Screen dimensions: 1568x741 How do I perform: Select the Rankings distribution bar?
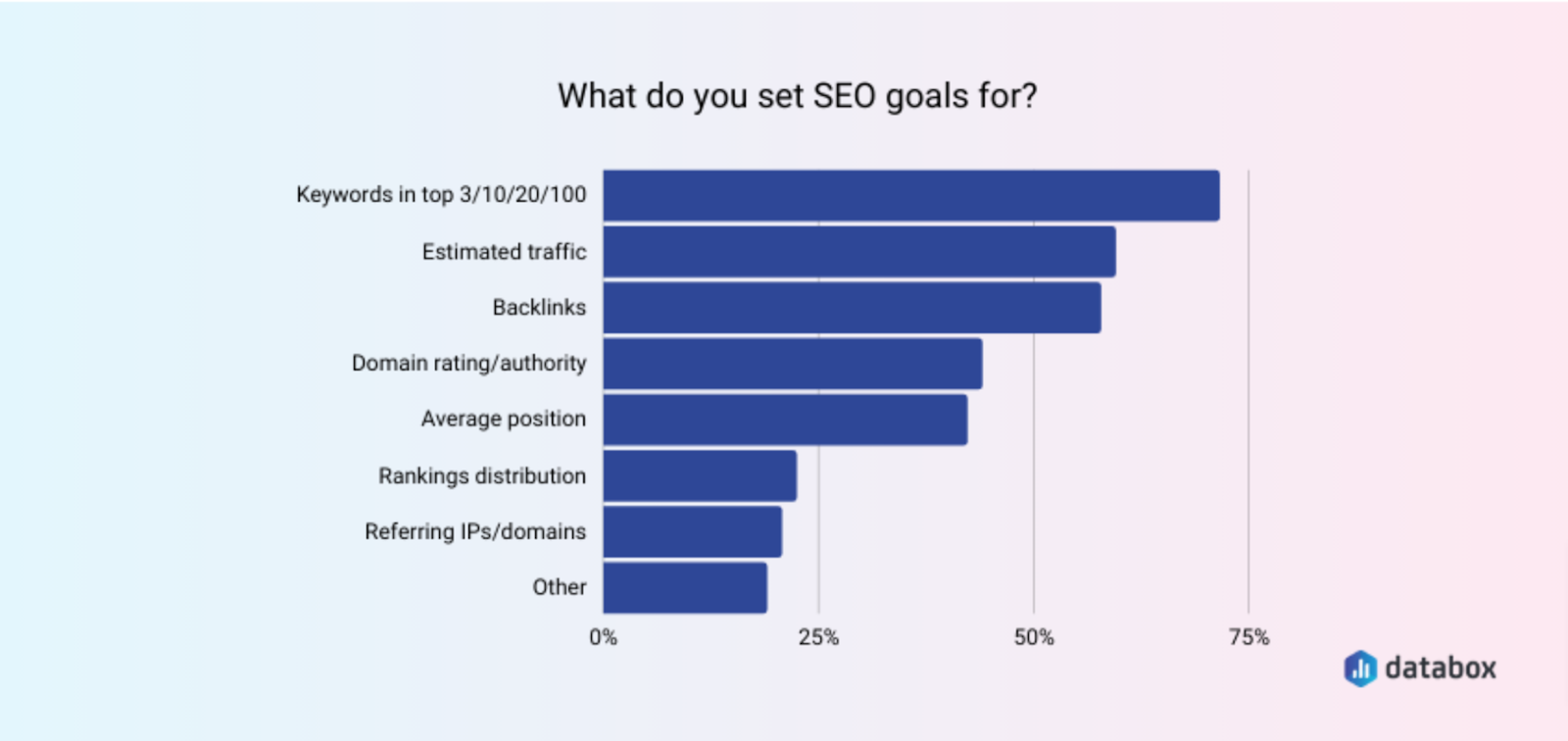(x=701, y=475)
